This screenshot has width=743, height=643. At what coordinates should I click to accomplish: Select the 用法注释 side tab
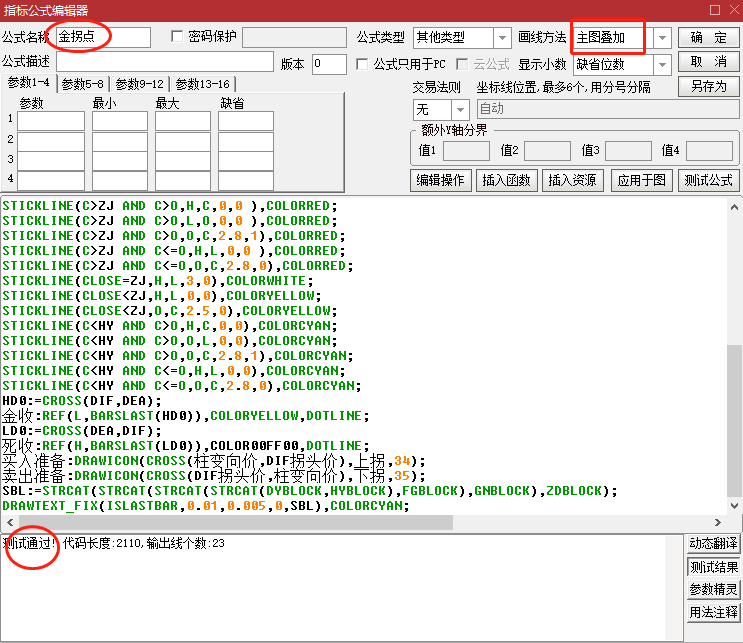tap(713, 612)
